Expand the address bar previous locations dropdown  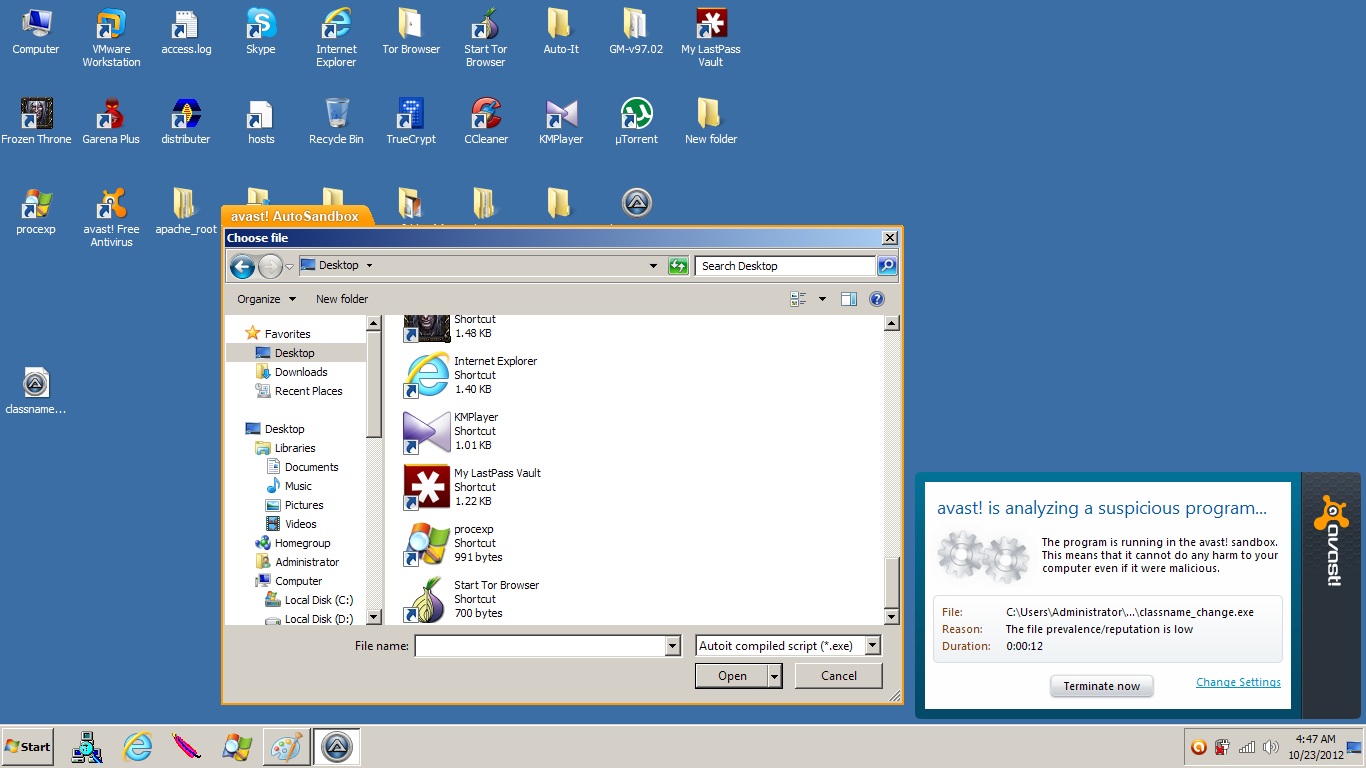[x=654, y=266]
